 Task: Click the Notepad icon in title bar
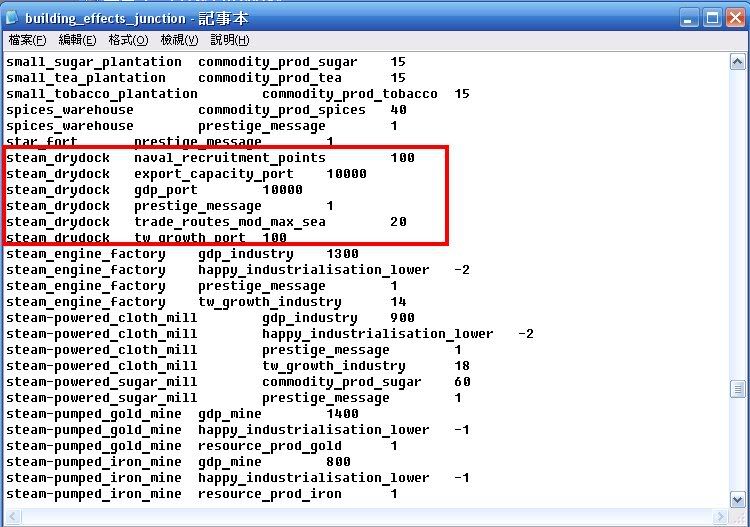[13, 17]
